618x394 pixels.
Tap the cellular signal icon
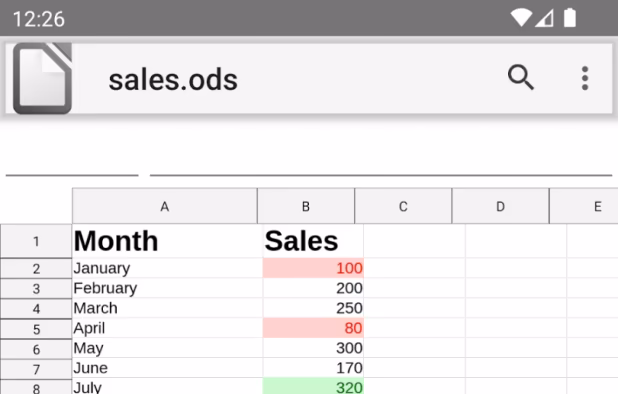tap(544, 18)
